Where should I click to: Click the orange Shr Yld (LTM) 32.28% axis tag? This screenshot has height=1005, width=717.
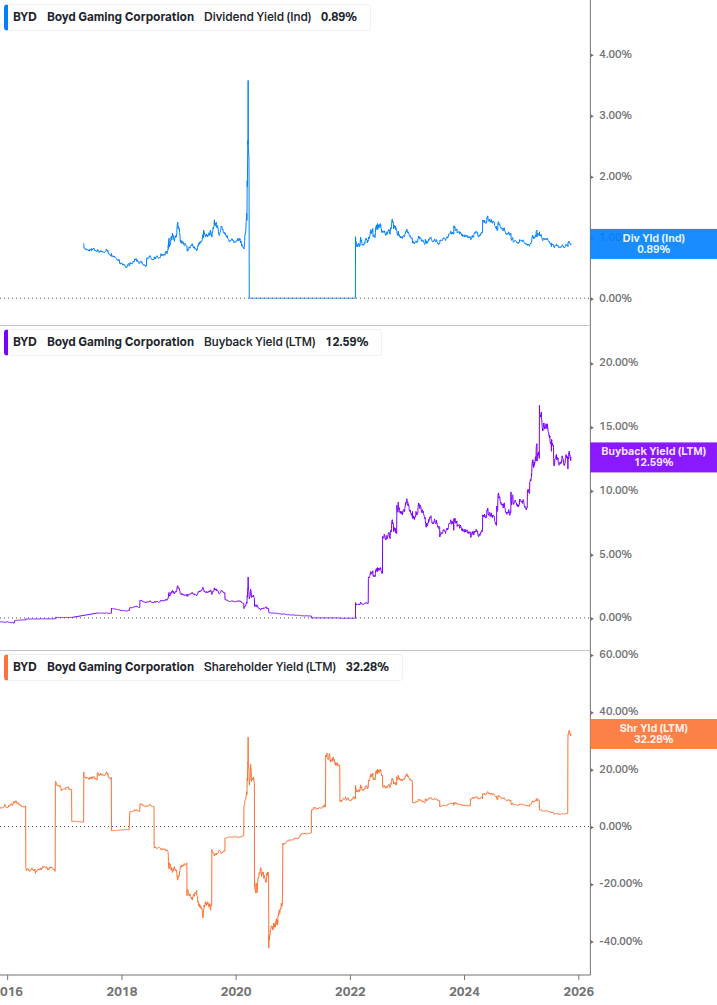654,734
